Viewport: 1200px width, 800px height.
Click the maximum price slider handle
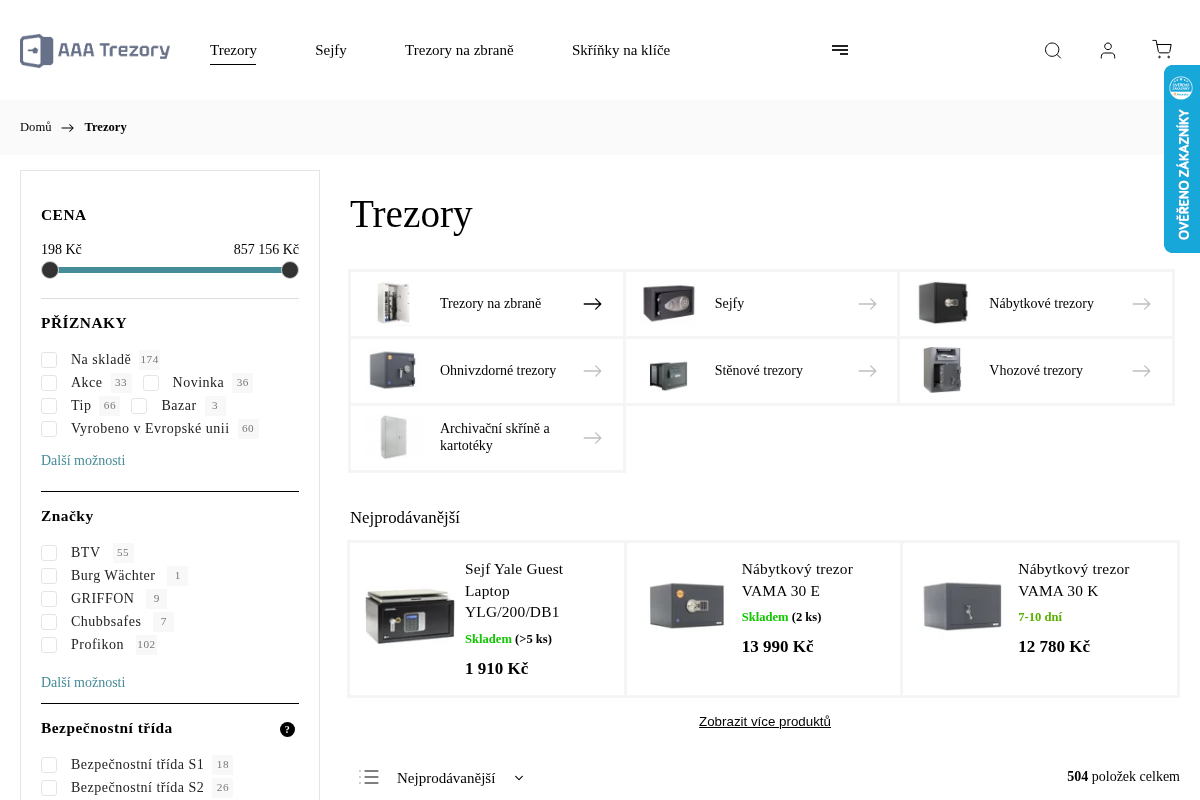[290, 270]
